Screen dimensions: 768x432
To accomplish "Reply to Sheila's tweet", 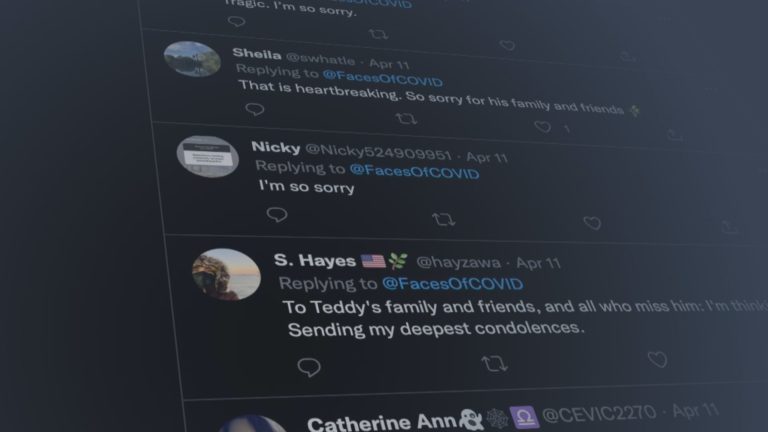I will point(255,109).
